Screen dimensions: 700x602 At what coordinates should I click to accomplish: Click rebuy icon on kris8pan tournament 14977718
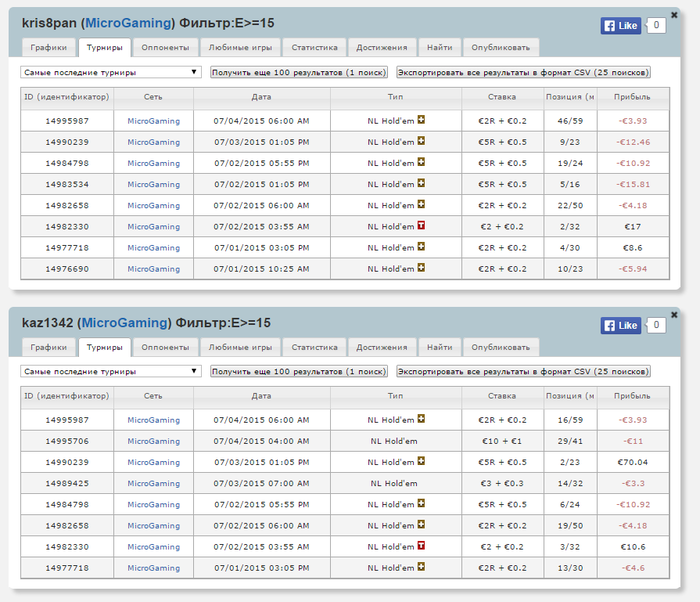(x=421, y=247)
